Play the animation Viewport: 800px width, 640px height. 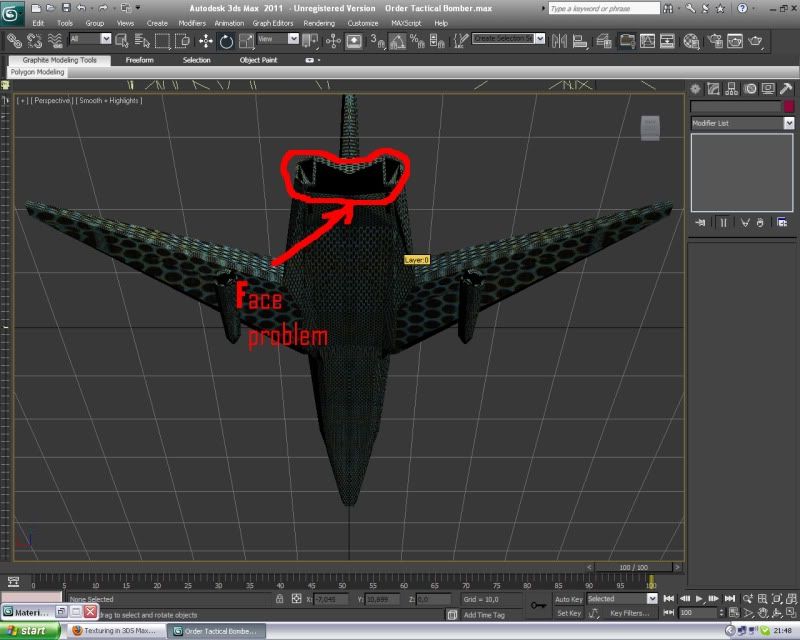(699, 599)
